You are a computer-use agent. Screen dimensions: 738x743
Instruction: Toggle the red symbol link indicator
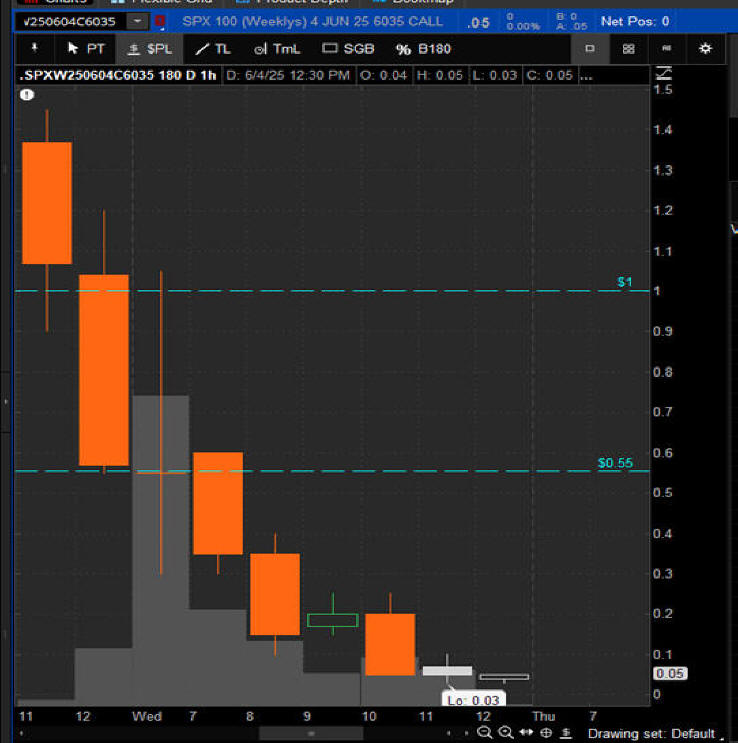[x=160, y=21]
